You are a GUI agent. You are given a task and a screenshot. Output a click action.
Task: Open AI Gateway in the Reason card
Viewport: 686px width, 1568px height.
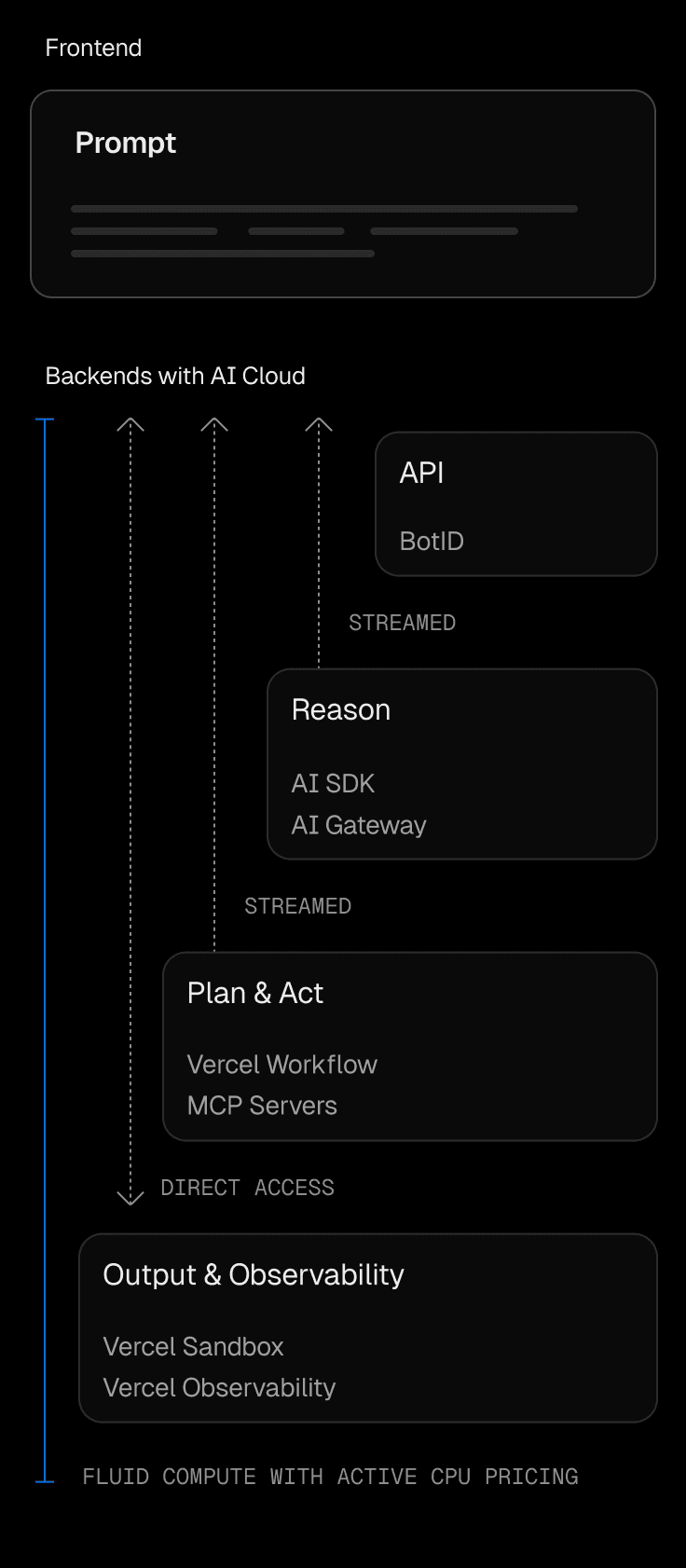click(359, 825)
